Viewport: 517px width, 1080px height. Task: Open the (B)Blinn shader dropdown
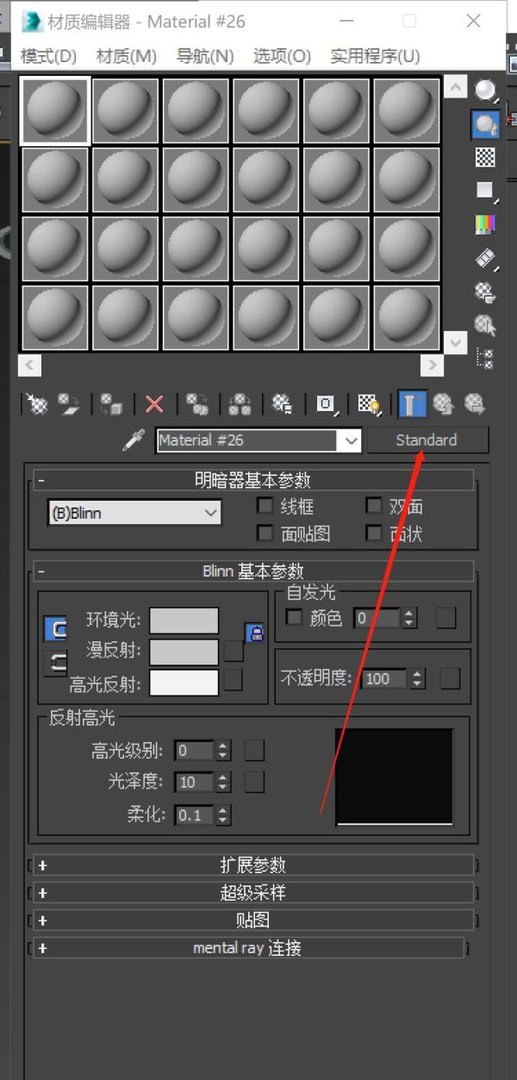[135, 513]
